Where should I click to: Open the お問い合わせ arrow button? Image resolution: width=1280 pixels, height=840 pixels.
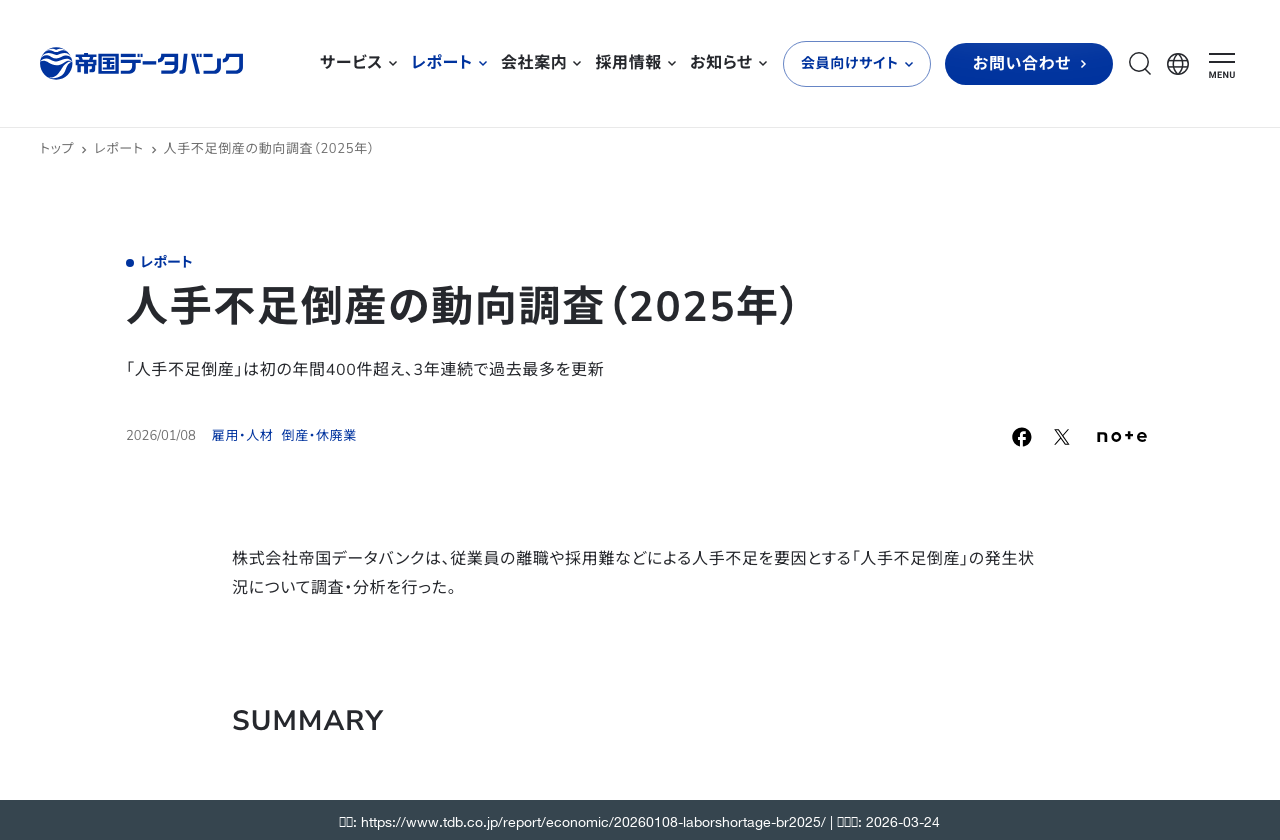(x=1028, y=64)
